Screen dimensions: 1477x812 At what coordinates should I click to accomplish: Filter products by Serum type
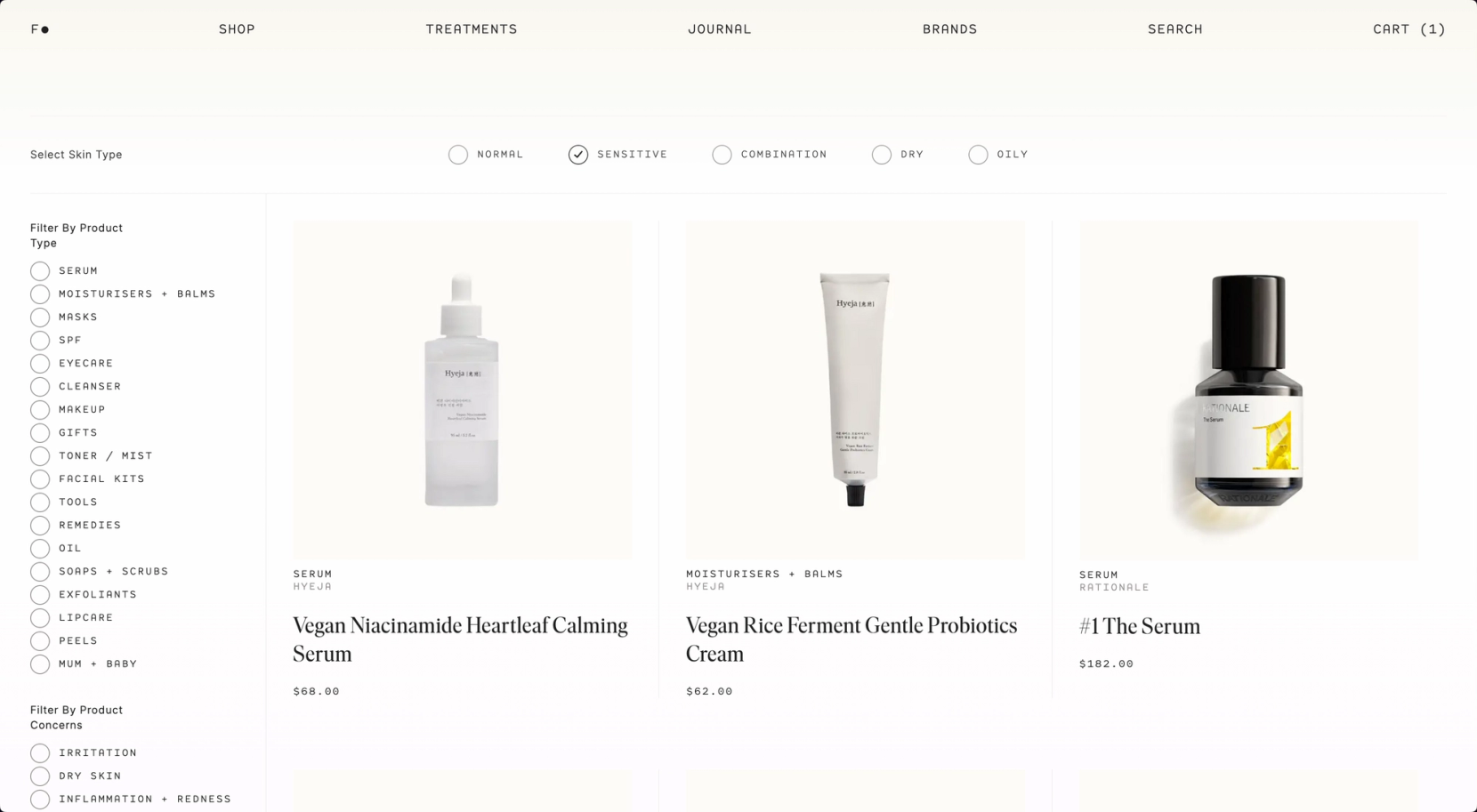pos(40,271)
